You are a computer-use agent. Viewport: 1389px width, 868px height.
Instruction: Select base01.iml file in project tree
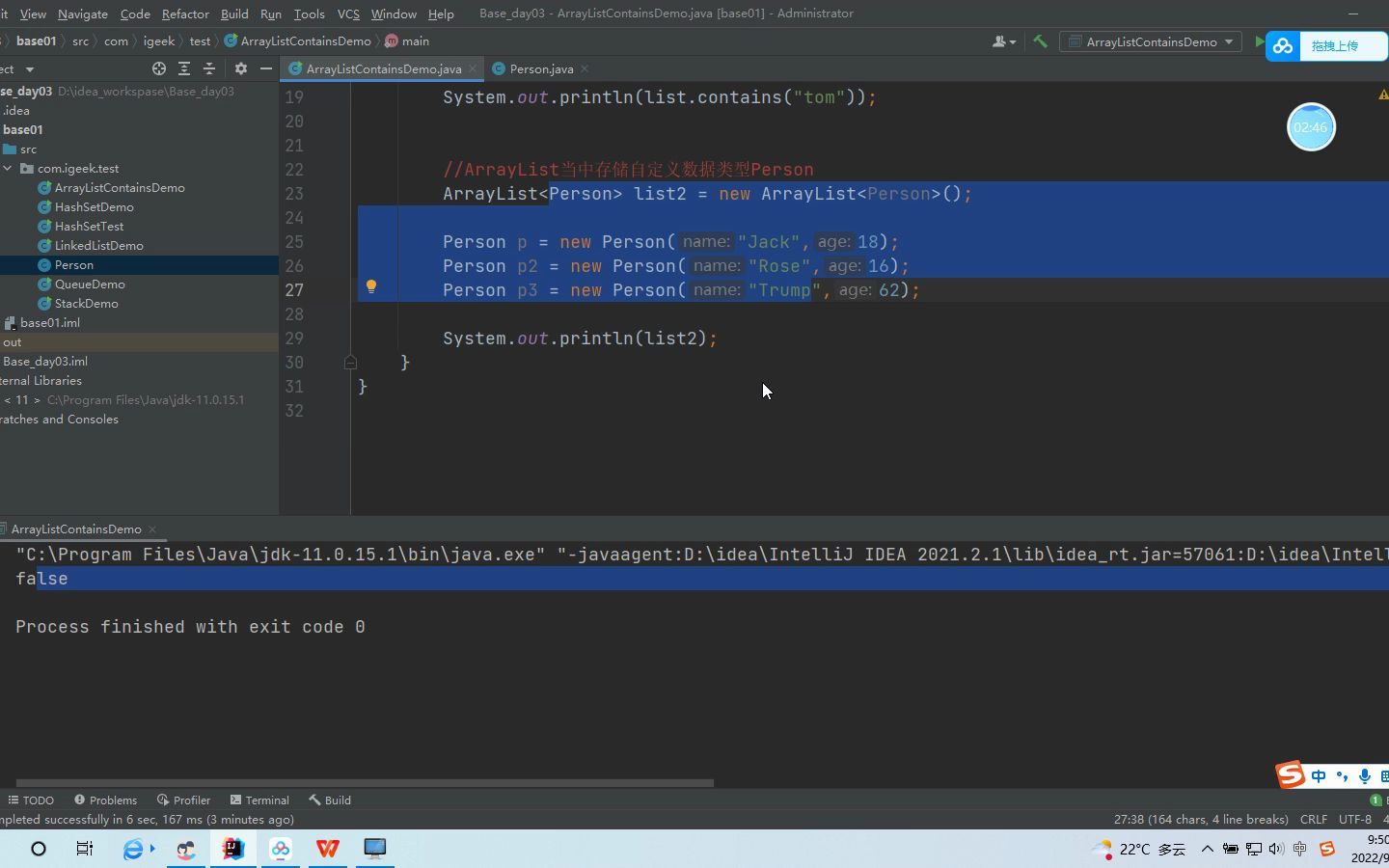49,323
